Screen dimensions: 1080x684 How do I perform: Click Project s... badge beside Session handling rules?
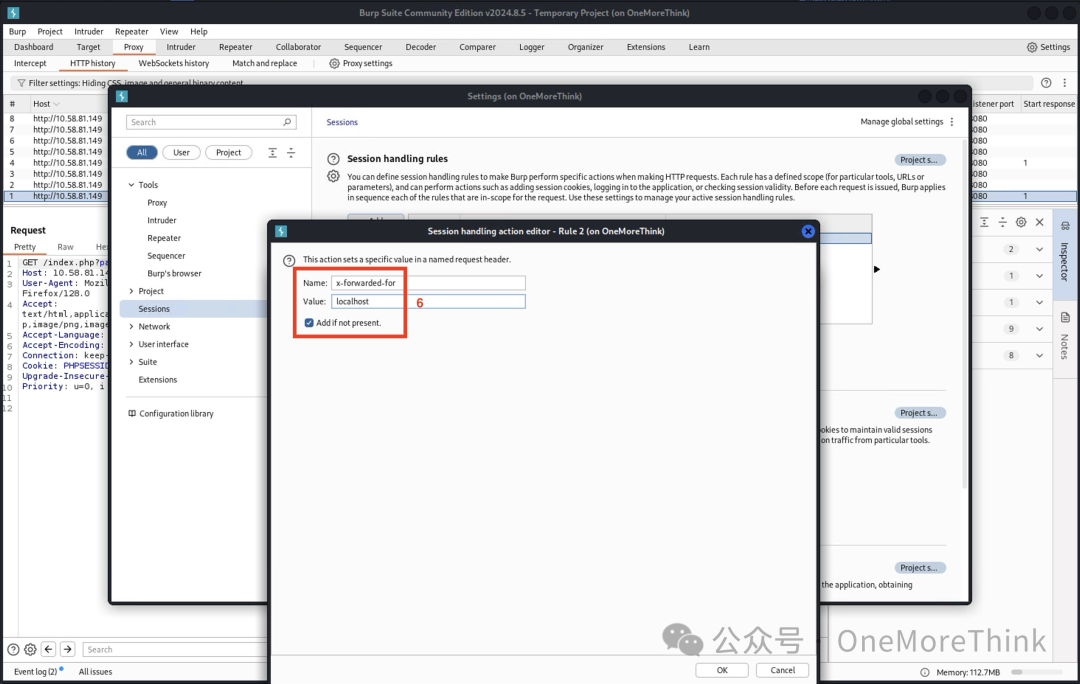click(920, 160)
